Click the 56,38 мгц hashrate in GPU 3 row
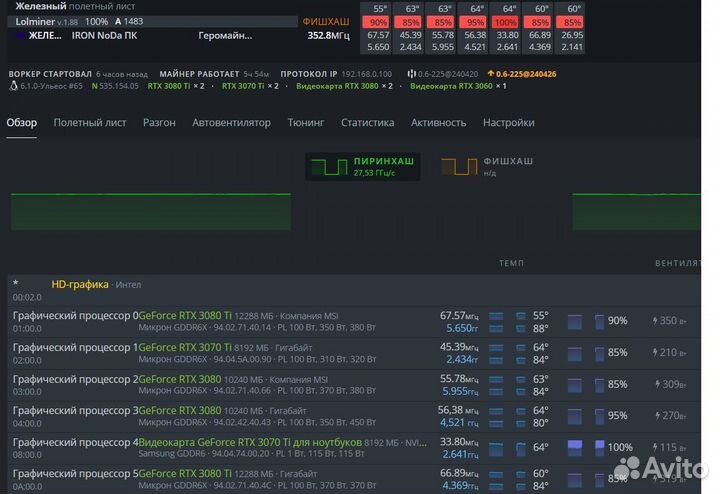 (x=458, y=410)
